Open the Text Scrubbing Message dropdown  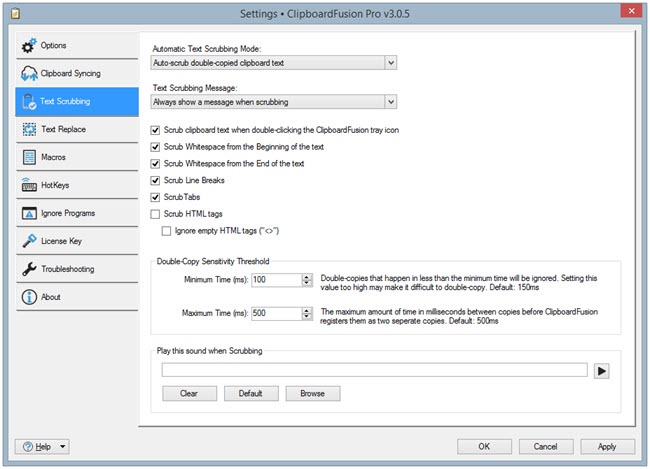pos(390,102)
